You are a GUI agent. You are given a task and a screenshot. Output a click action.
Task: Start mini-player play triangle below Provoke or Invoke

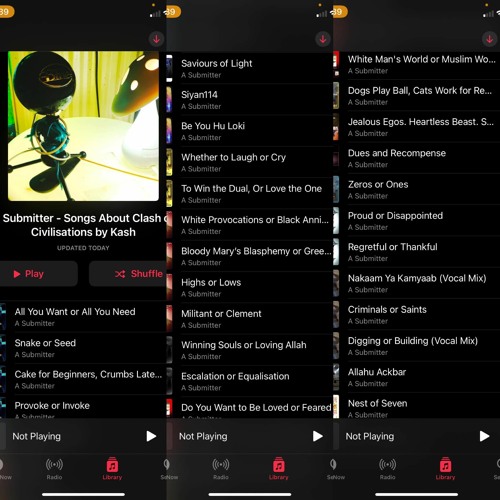coord(151,436)
